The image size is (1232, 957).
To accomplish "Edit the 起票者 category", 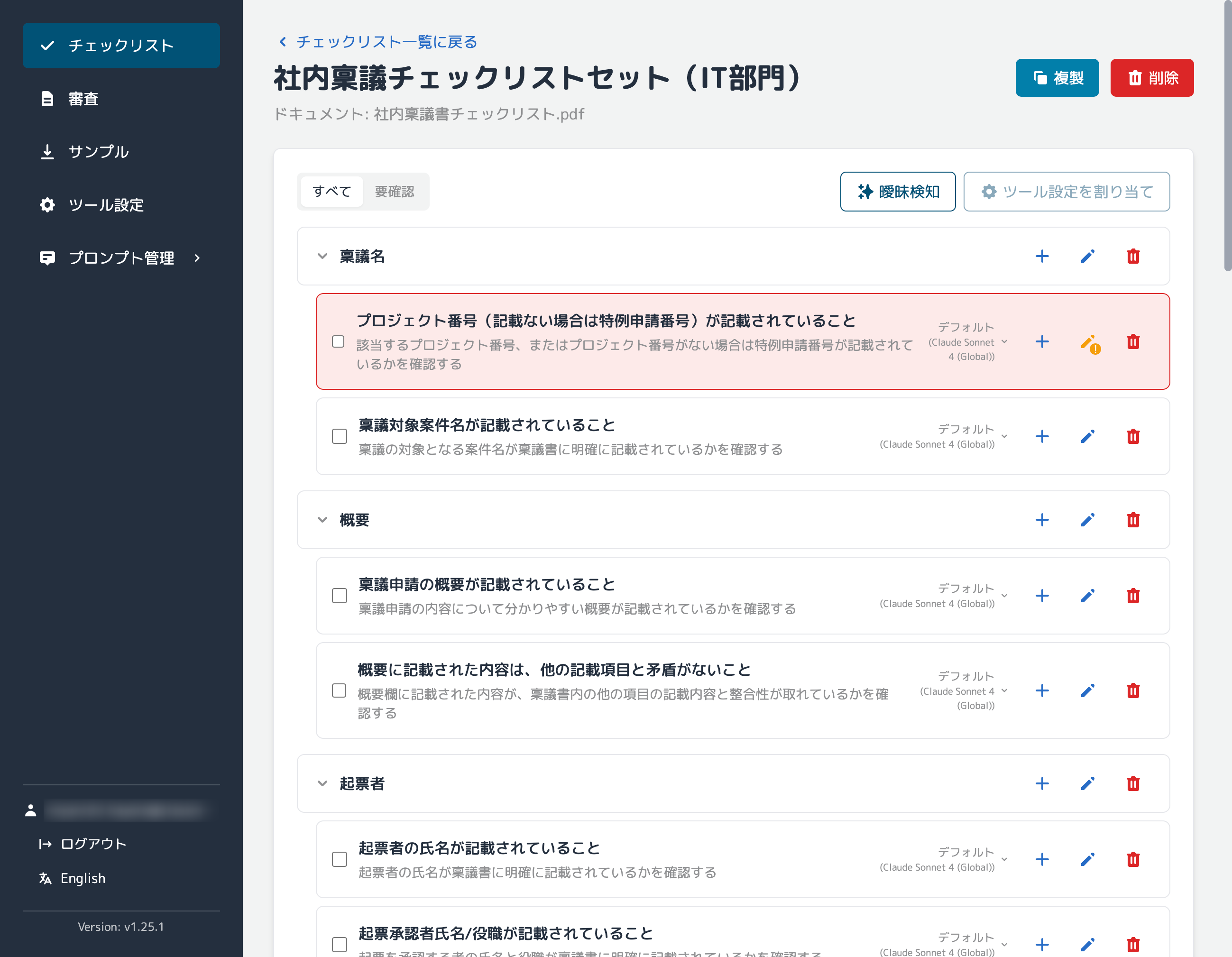I will tap(1087, 783).
